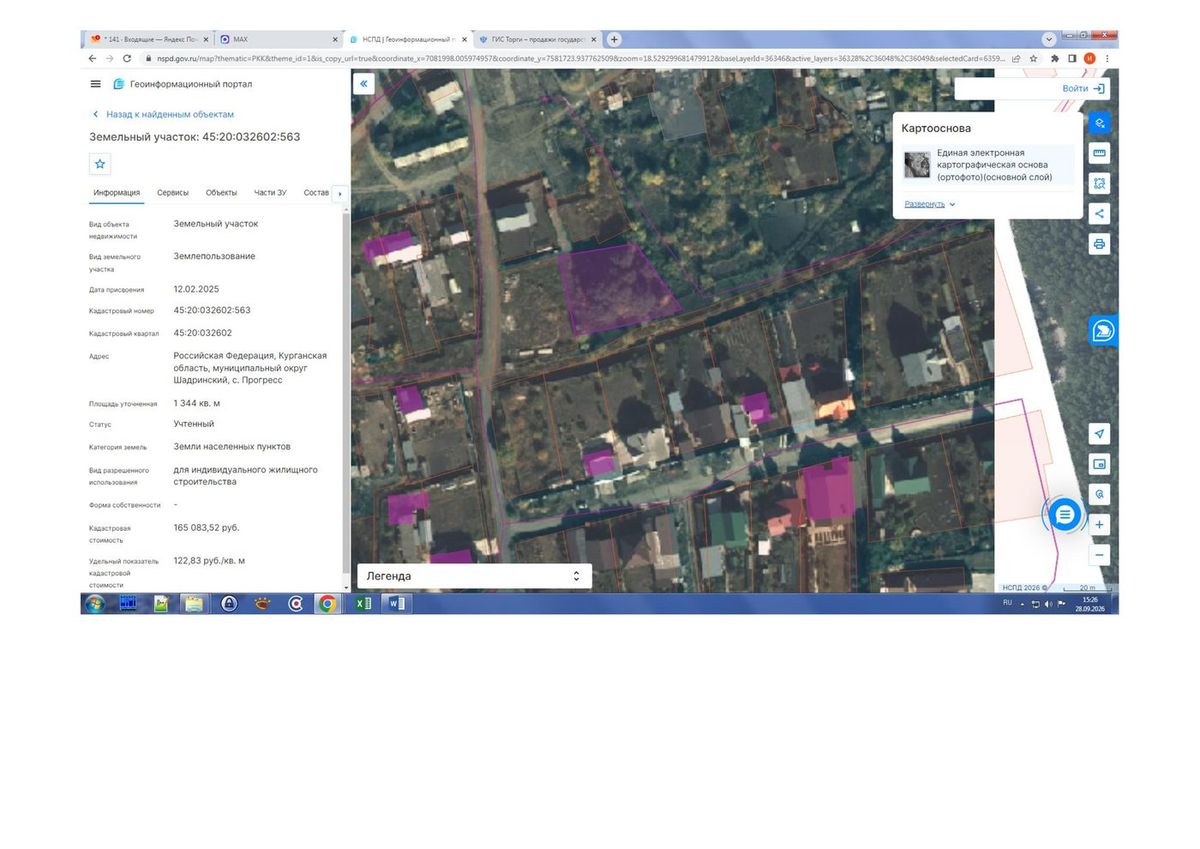Switch to the Состав tab

point(316,193)
